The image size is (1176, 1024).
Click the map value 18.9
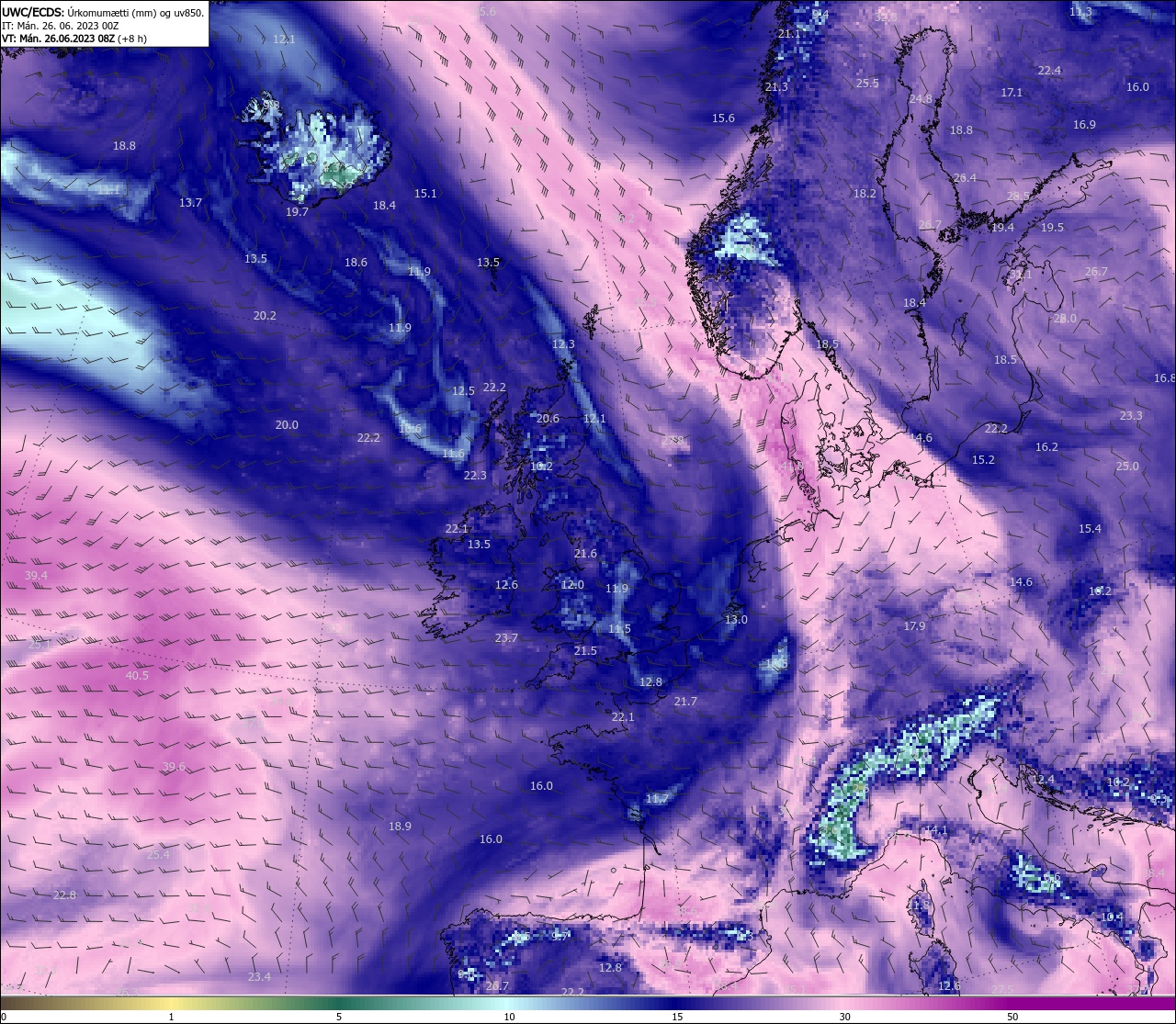(400, 826)
